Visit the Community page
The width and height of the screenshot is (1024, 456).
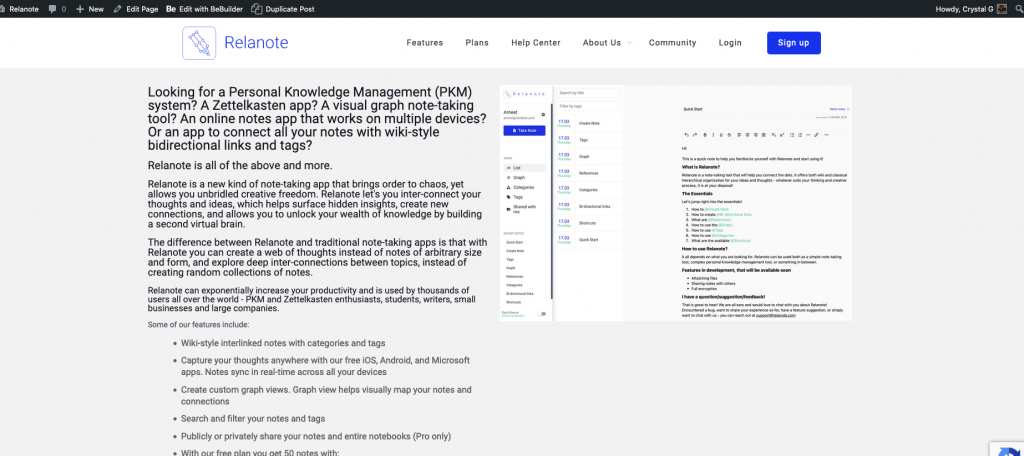click(x=672, y=42)
